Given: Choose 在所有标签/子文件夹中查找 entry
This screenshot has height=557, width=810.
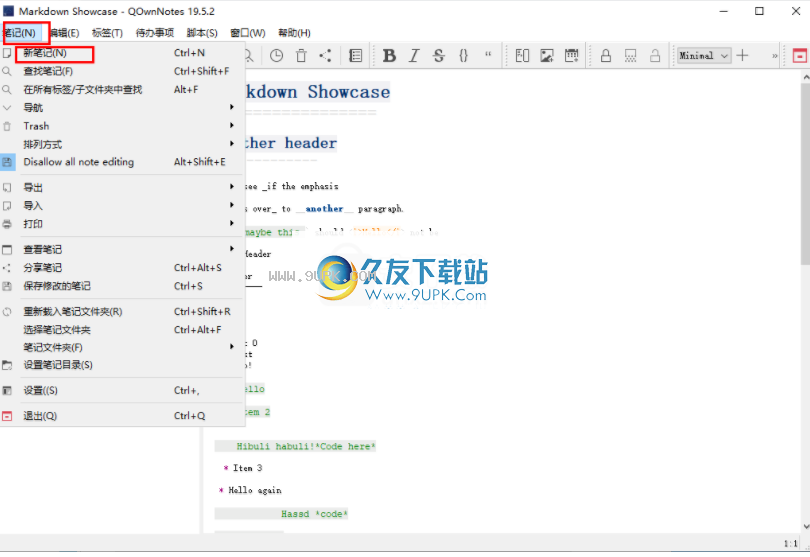Looking at the screenshot, I should click(x=122, y=90).
